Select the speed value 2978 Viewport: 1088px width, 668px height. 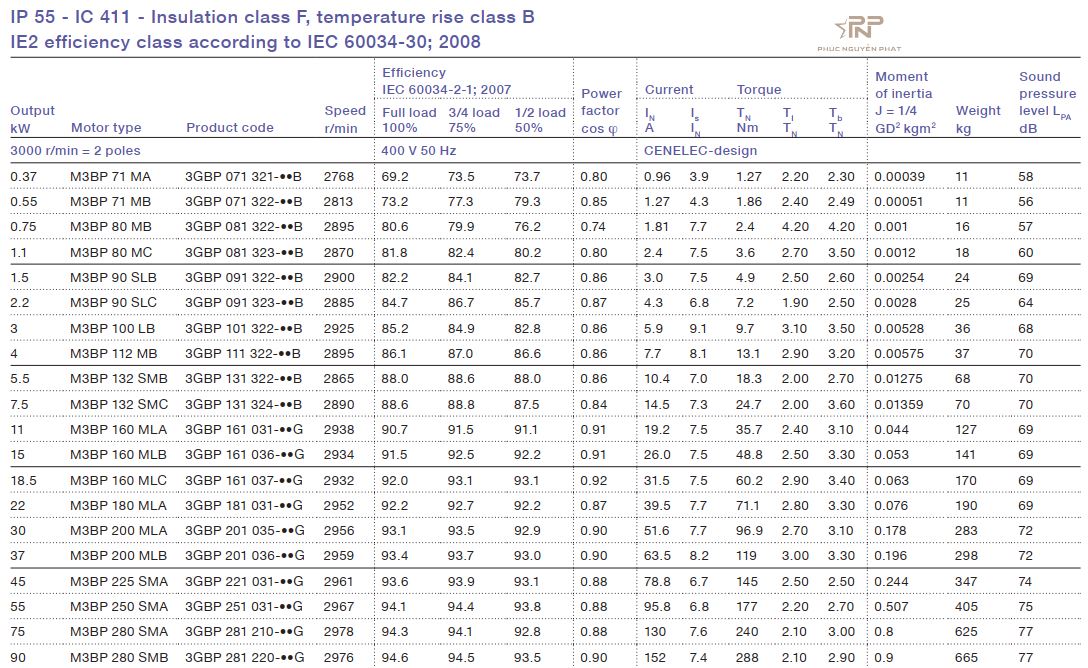pos(338,632)
